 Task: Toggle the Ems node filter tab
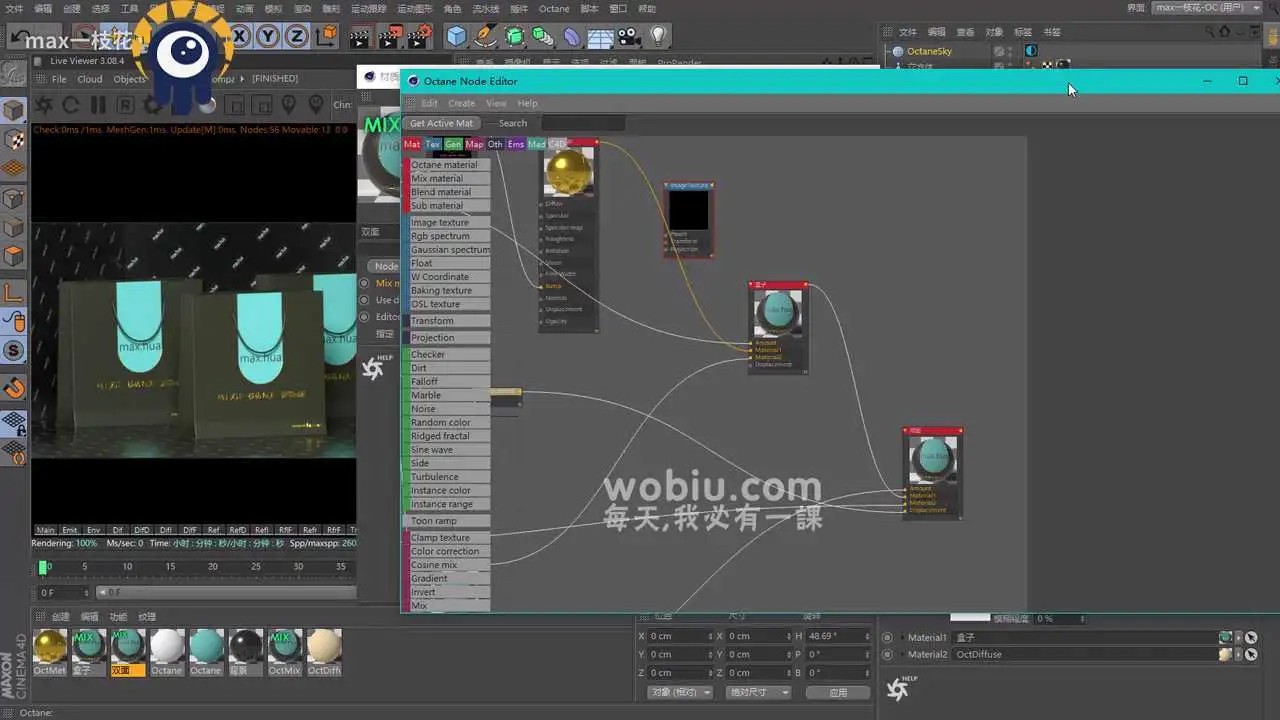click(516, 144)
